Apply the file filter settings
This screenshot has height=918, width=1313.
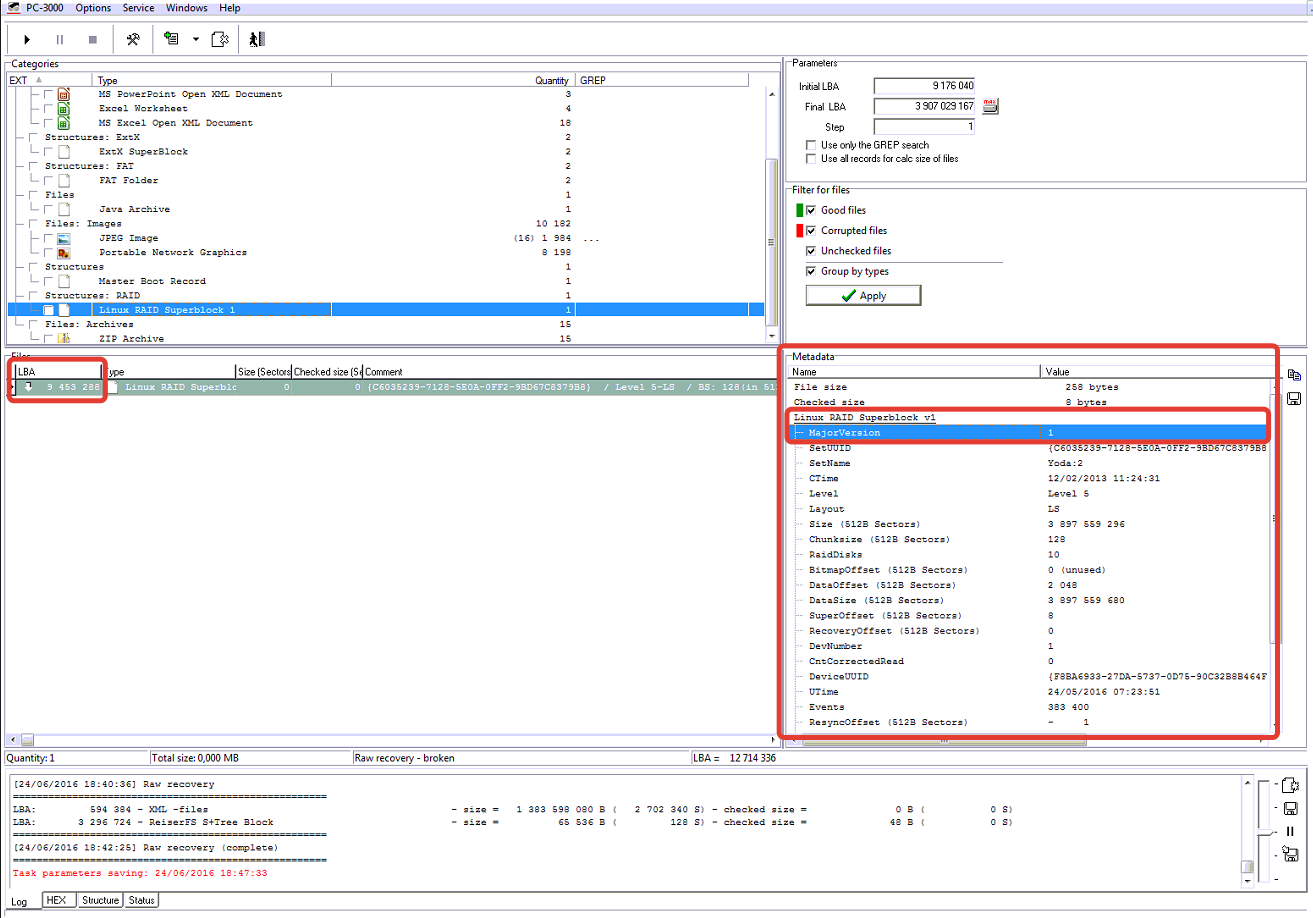863,296
